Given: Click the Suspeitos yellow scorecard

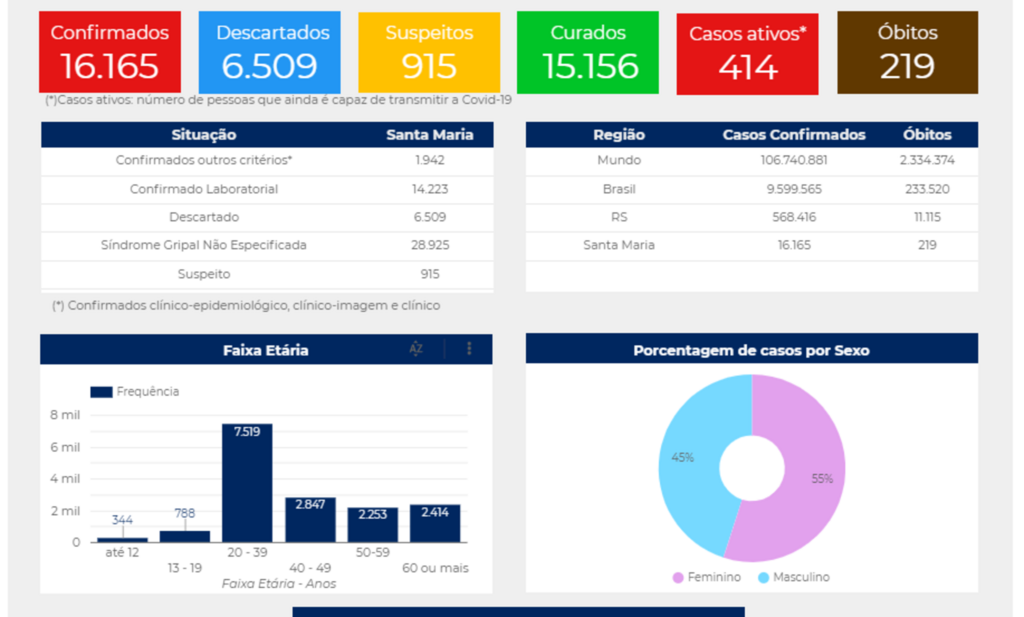Looking at the screenshot, I should 429,52.
